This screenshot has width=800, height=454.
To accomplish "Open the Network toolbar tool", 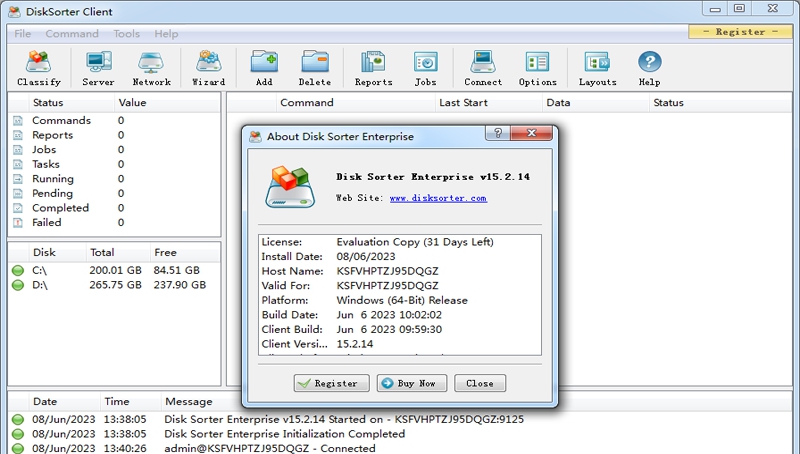I will [x=152, y=68].
